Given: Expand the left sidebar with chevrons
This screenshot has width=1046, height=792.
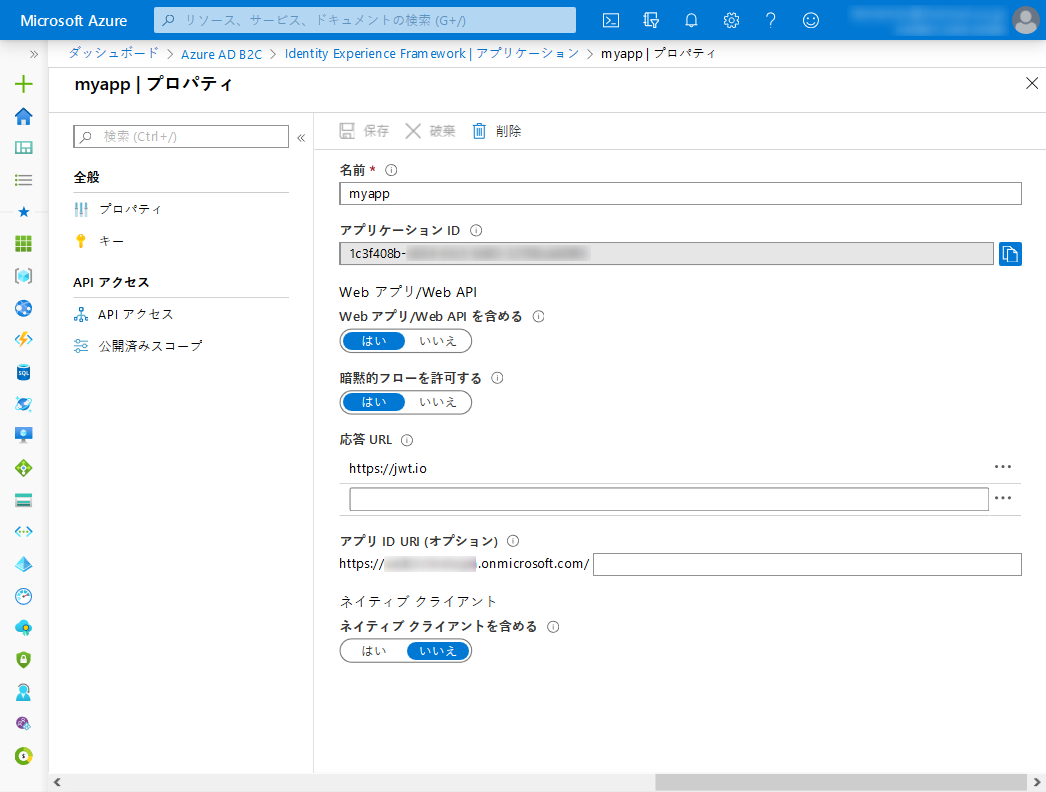Looking at the screenshot, I should pos(34,54).
